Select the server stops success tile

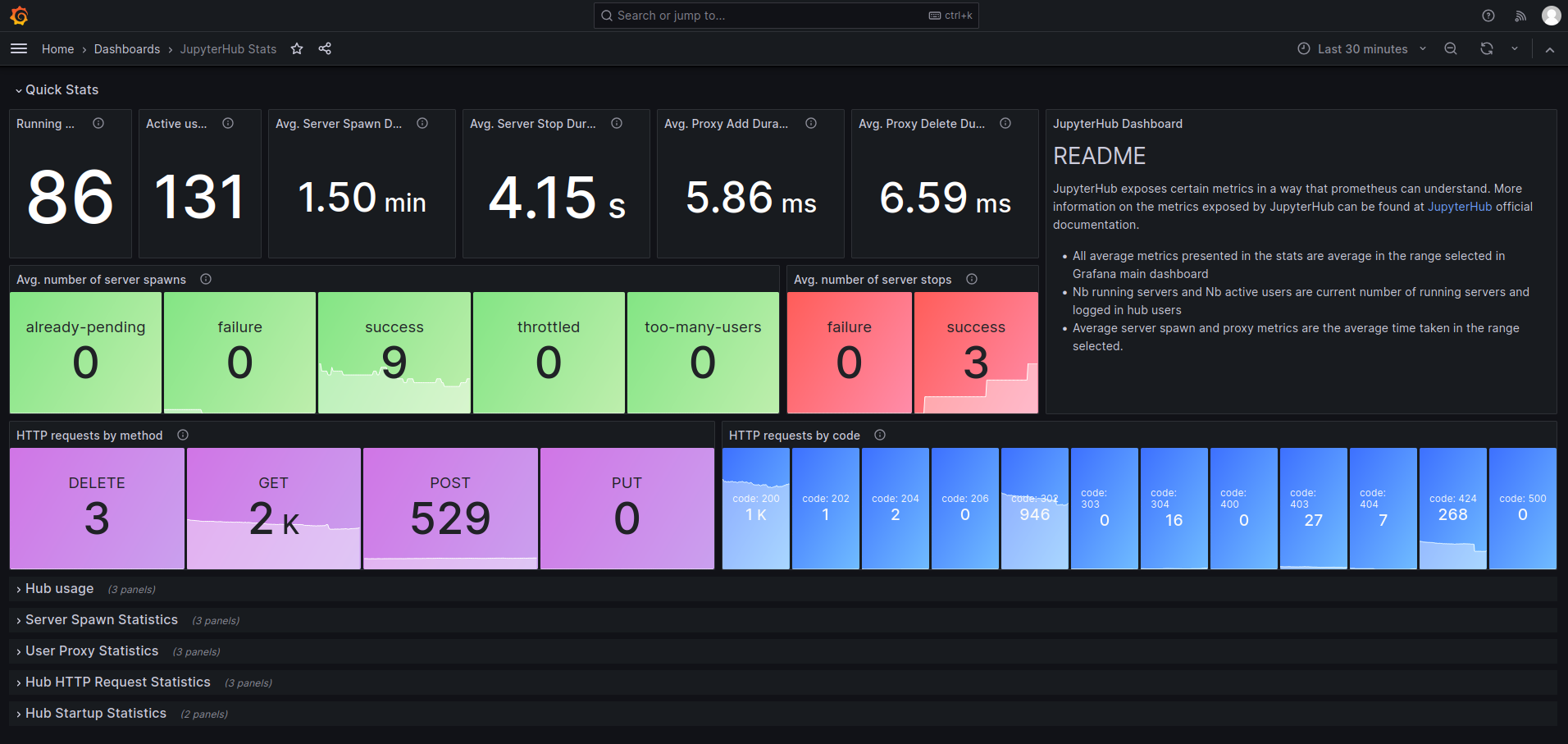click(x=976, y=353)
